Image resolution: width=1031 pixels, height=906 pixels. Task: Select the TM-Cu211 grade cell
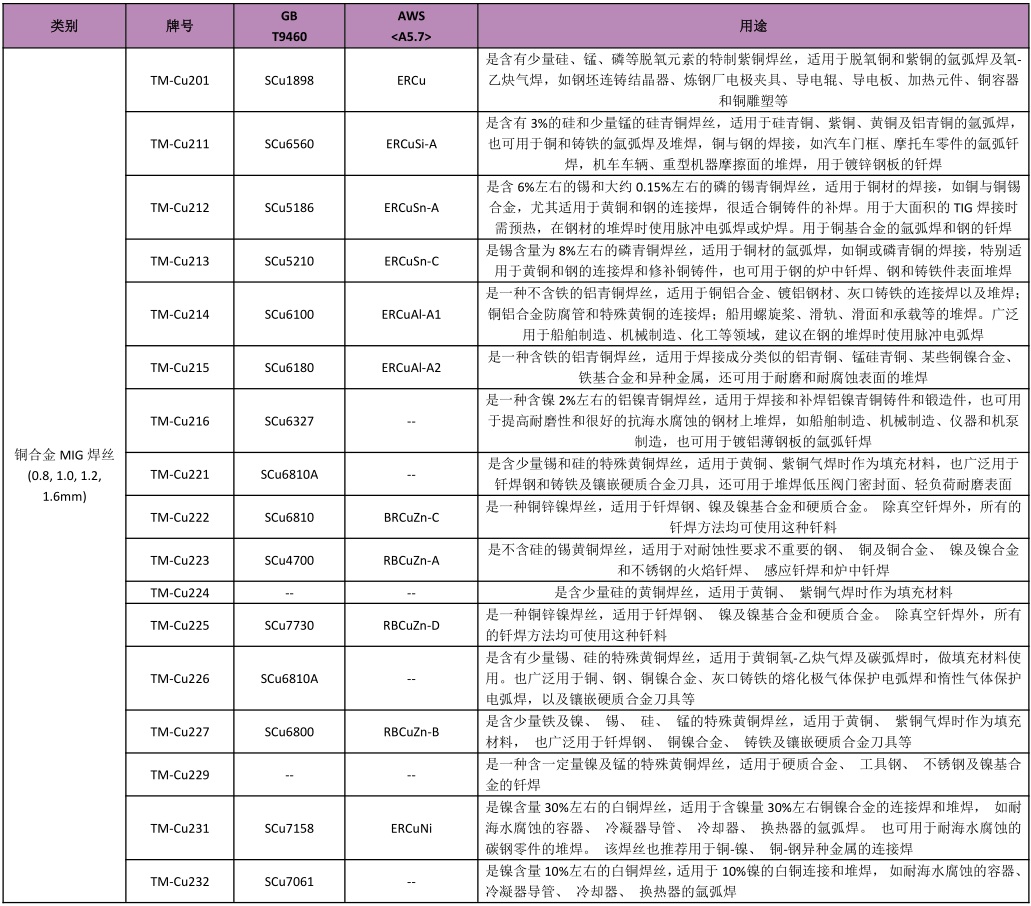(x=179, y=144)
